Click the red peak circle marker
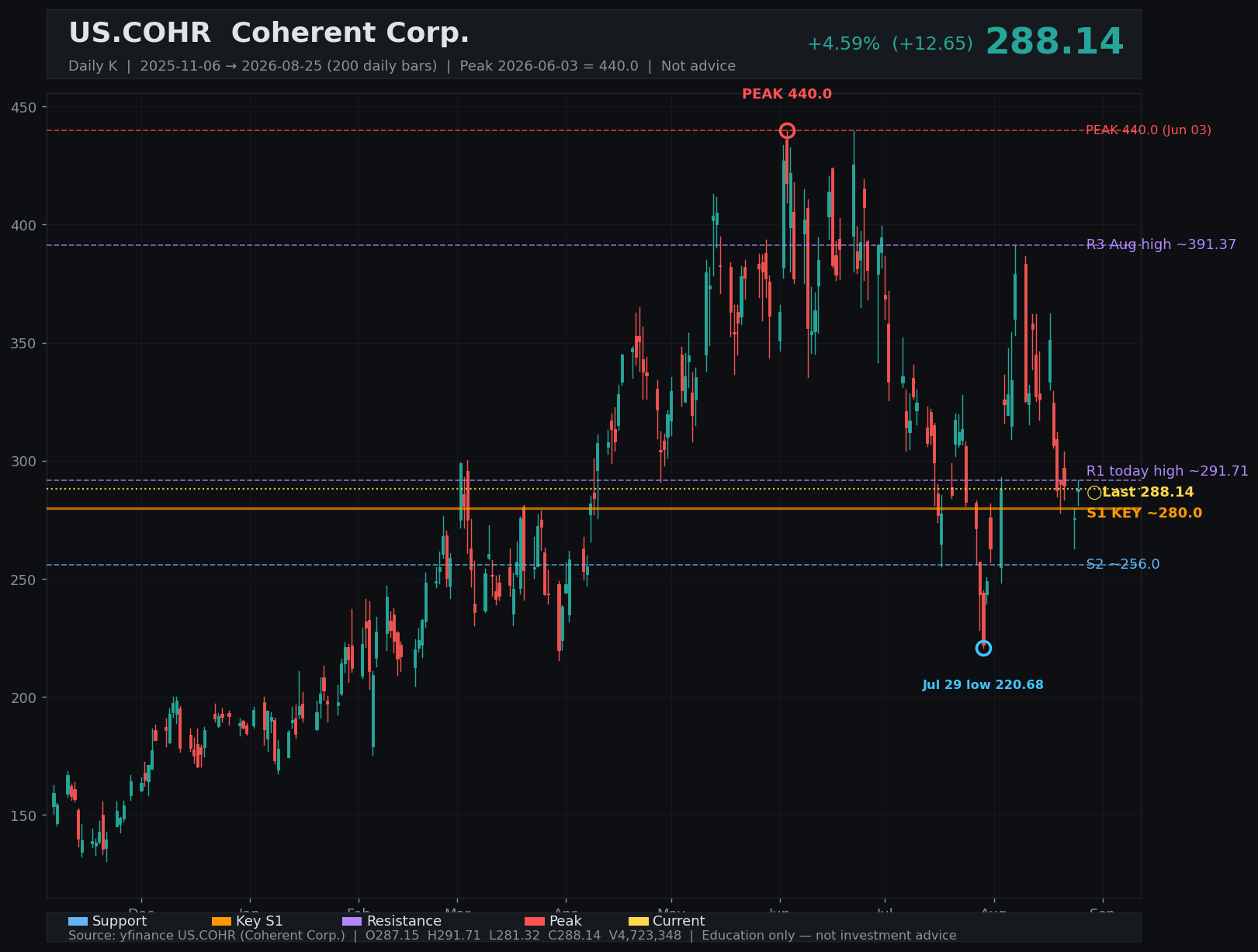Image resolution: width=1258 pixels, height=952 pixels. click(787, 130)
